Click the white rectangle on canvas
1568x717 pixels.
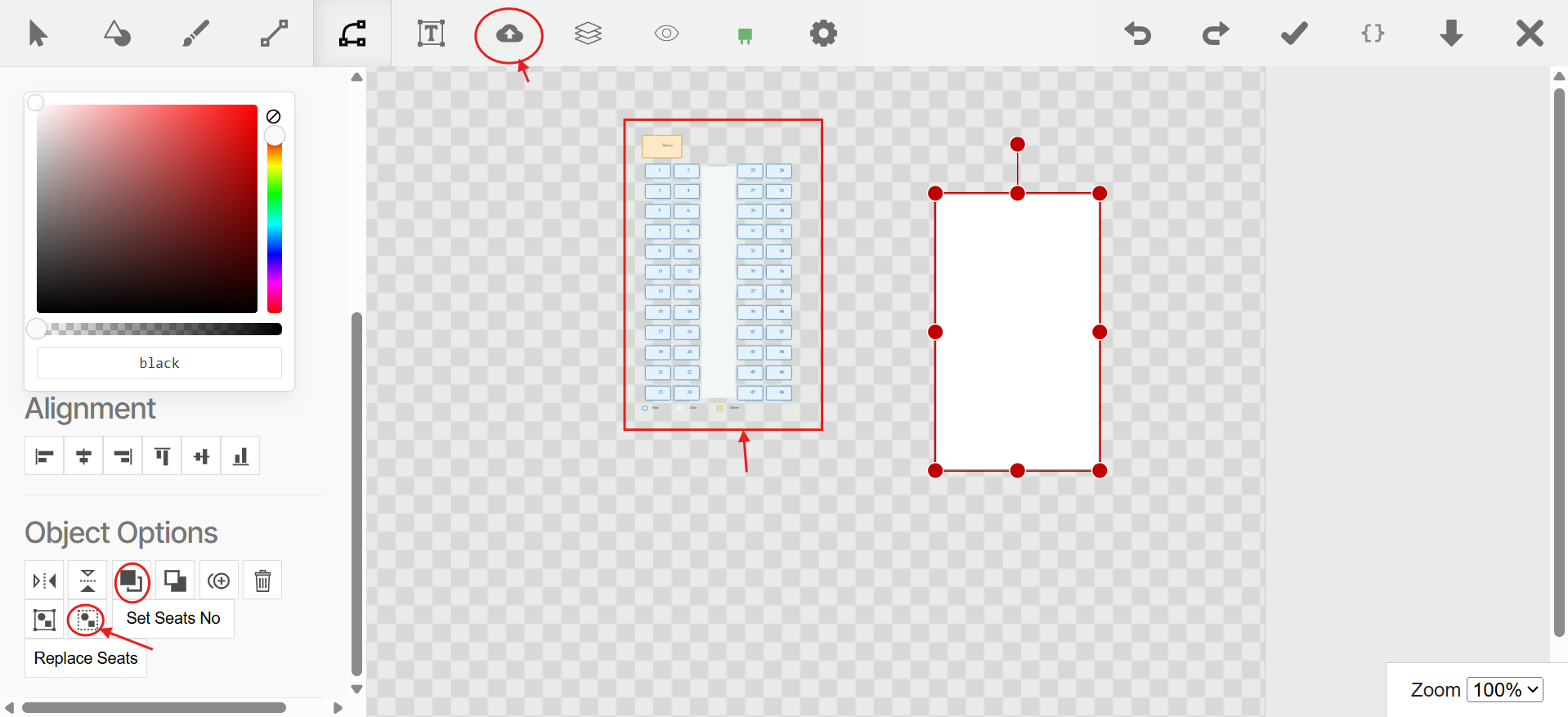click(1017, 332)
